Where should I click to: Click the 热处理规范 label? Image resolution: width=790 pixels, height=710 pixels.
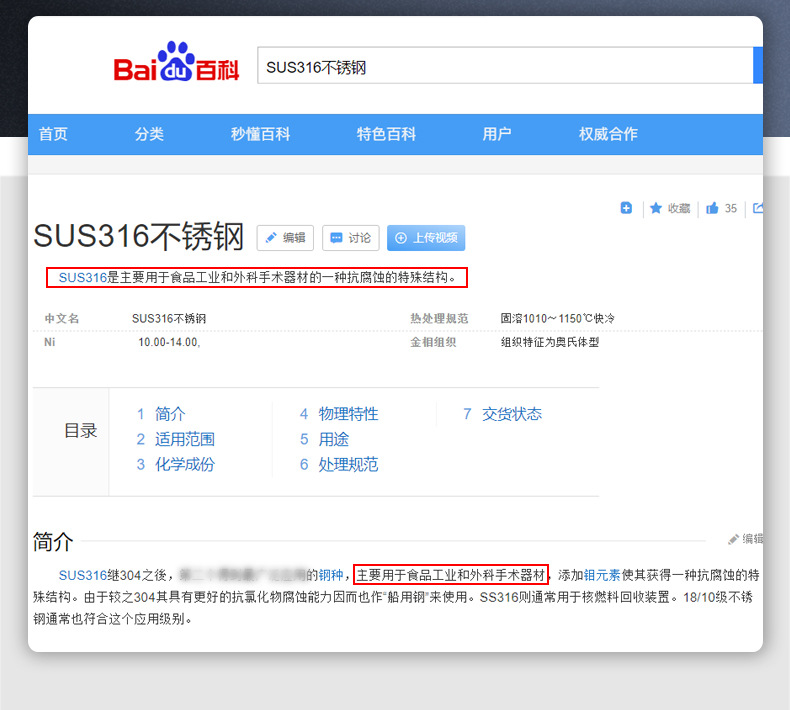coord(439,318)
